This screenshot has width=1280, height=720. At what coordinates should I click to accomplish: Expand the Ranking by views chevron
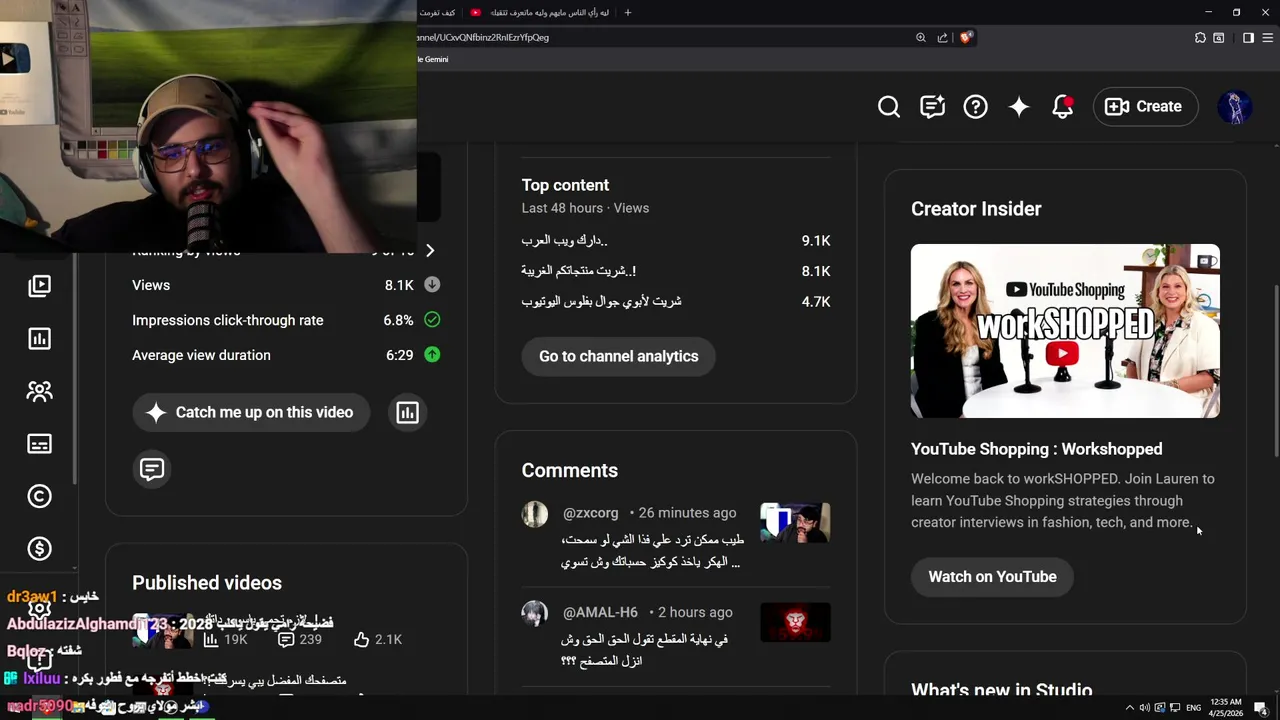point(430,250)
